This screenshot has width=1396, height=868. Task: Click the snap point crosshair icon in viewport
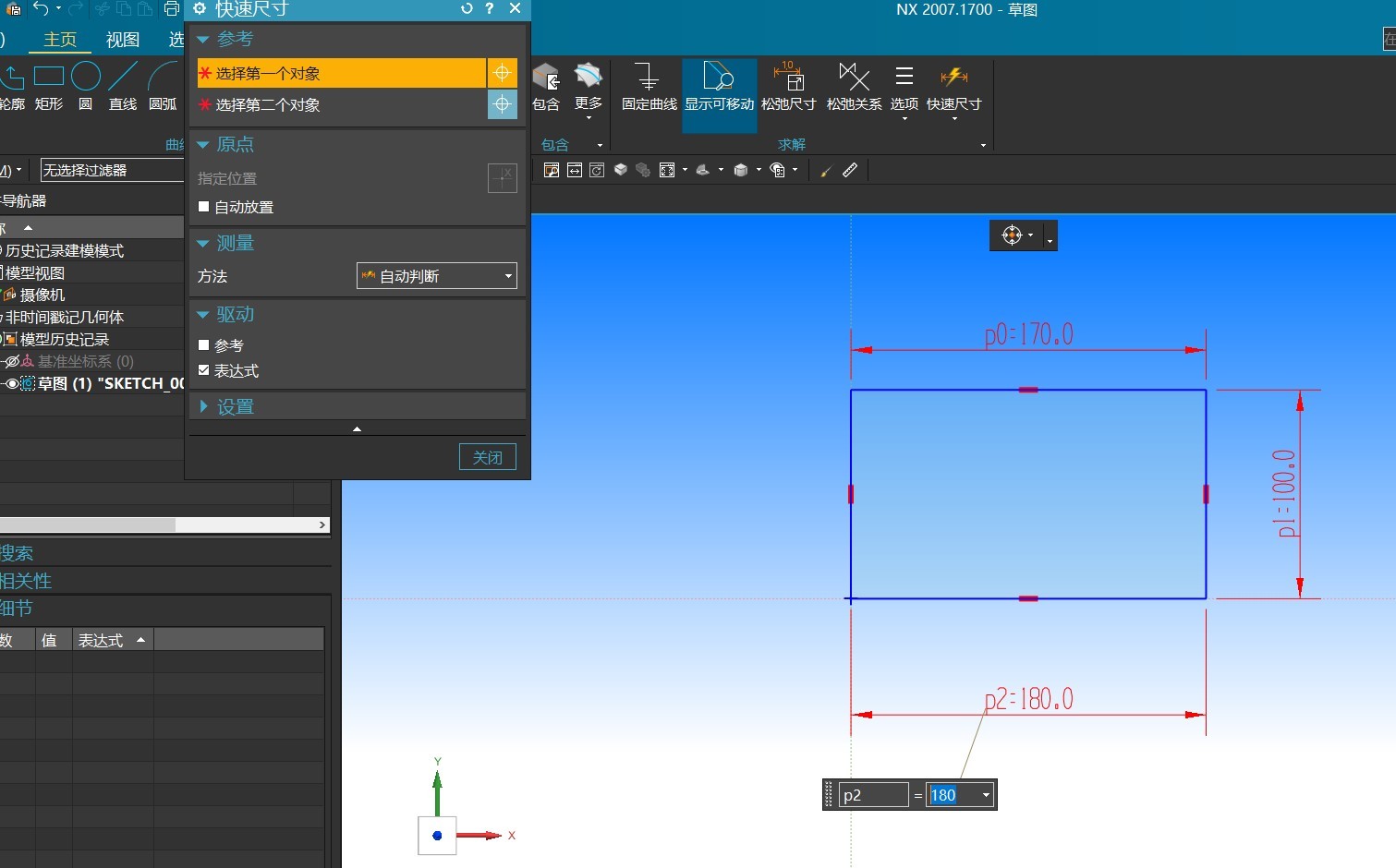1012,235
